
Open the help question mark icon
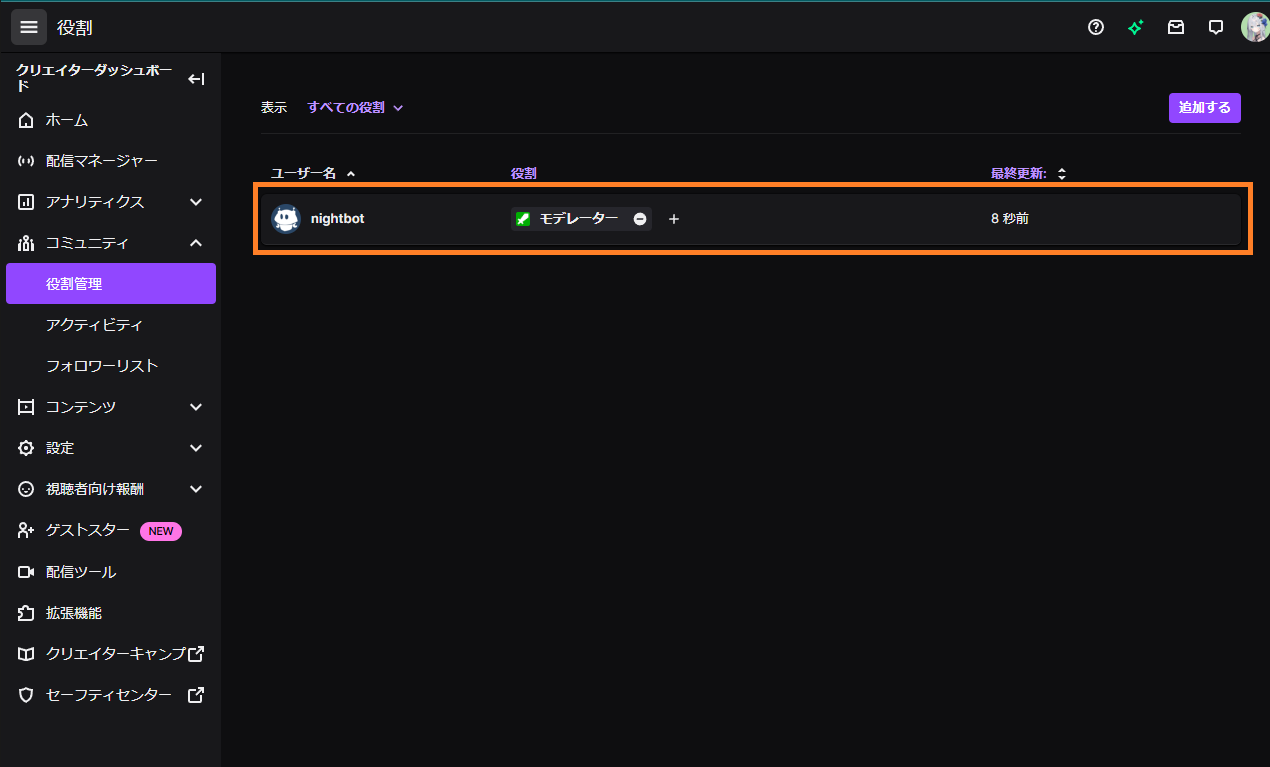[1096, 27]
